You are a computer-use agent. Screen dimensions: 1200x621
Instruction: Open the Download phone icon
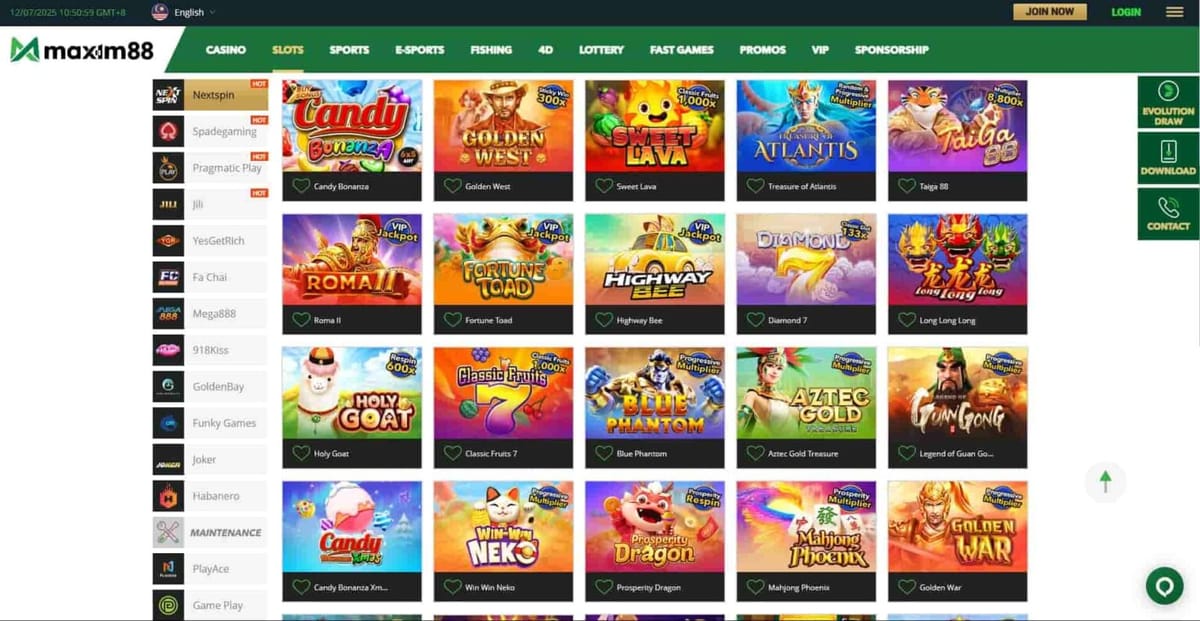(1168, 158)
